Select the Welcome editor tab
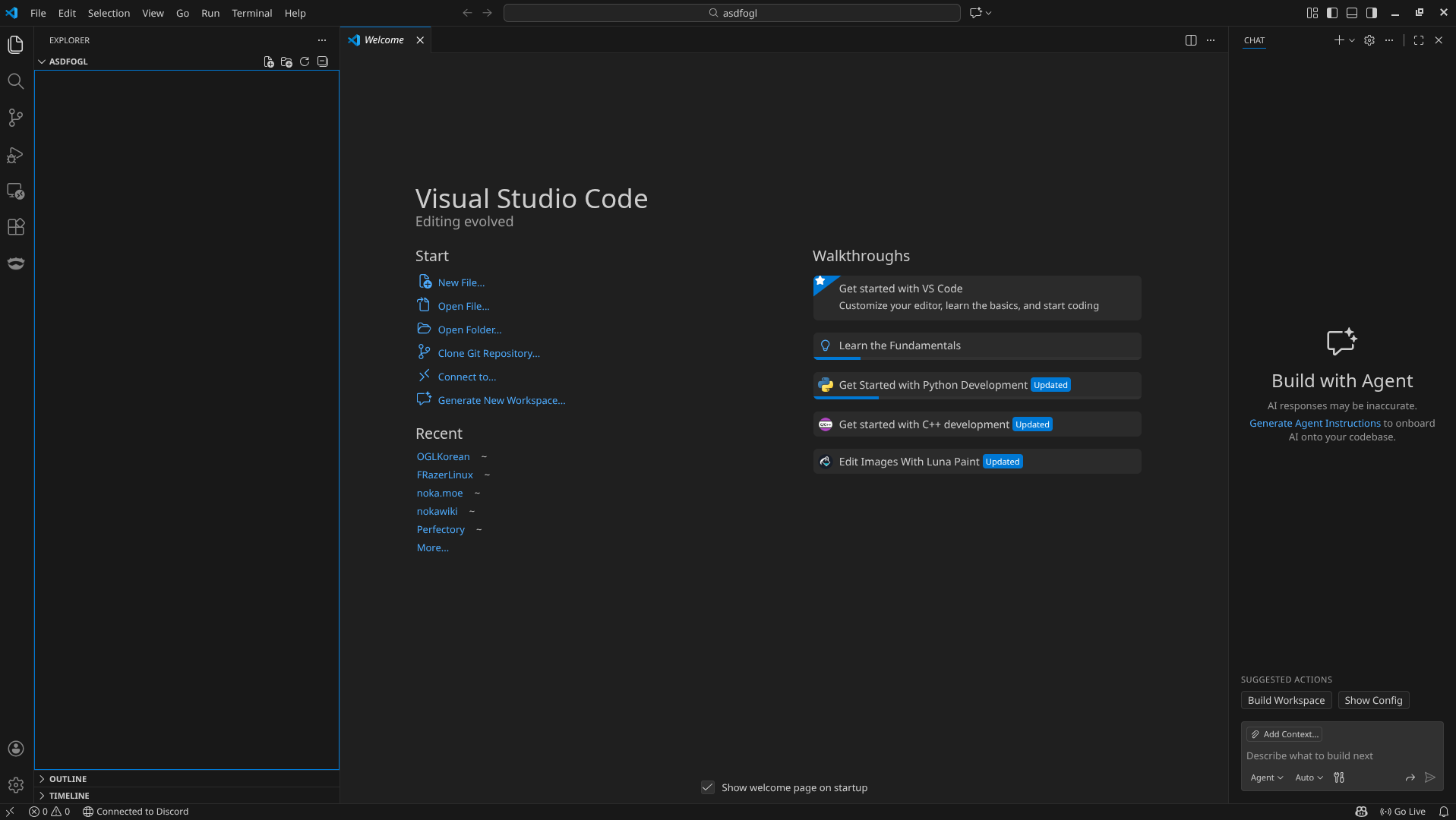The width and height of the screenshot is (1456, 820). 384,40
